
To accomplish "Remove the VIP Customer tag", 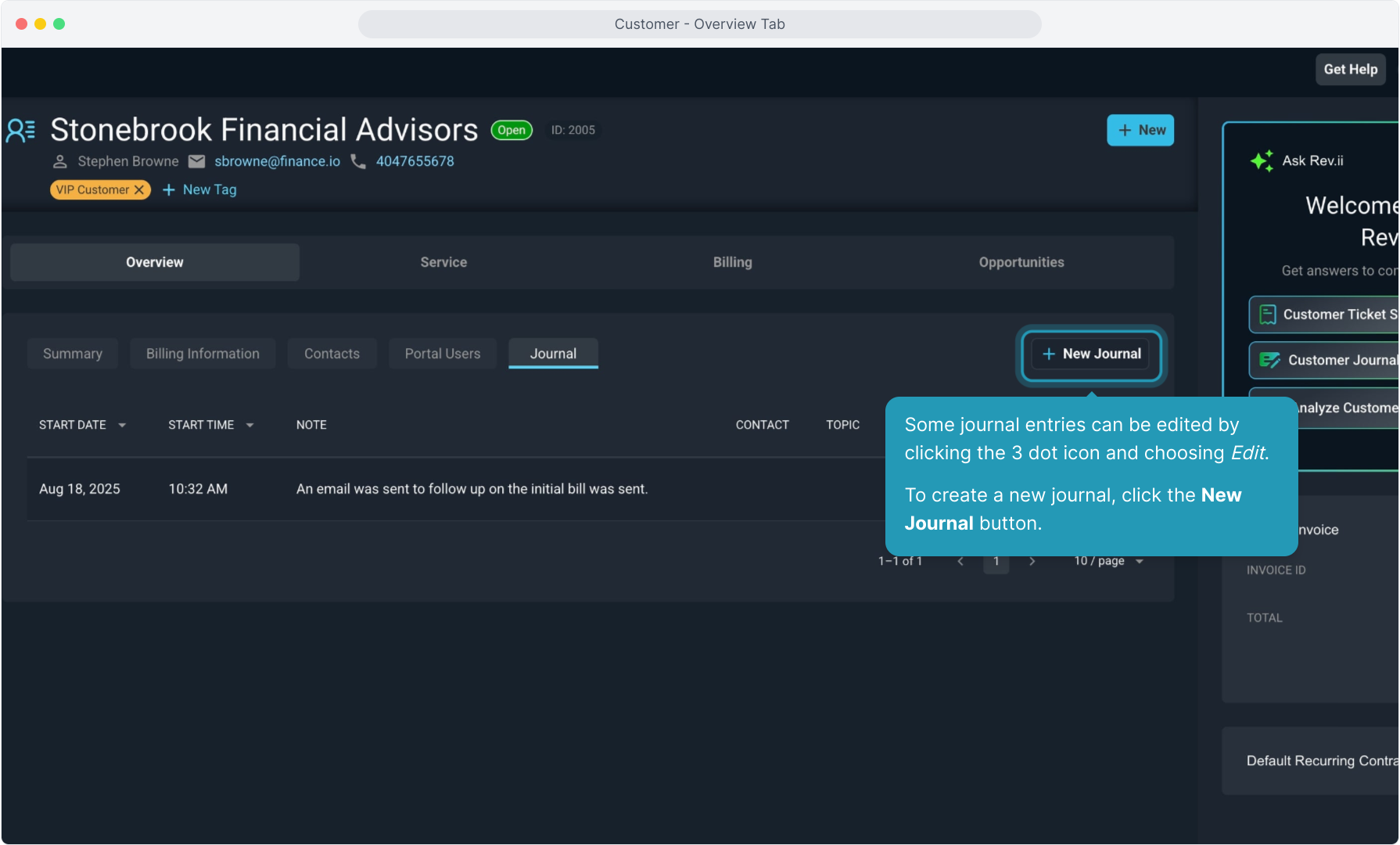I will coord(139,190).
